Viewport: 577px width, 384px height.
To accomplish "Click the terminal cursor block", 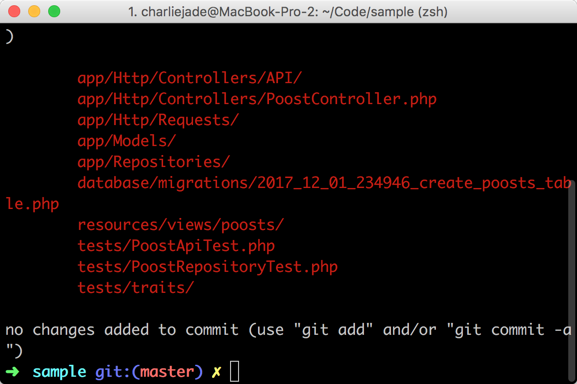I will click(234, 371).
